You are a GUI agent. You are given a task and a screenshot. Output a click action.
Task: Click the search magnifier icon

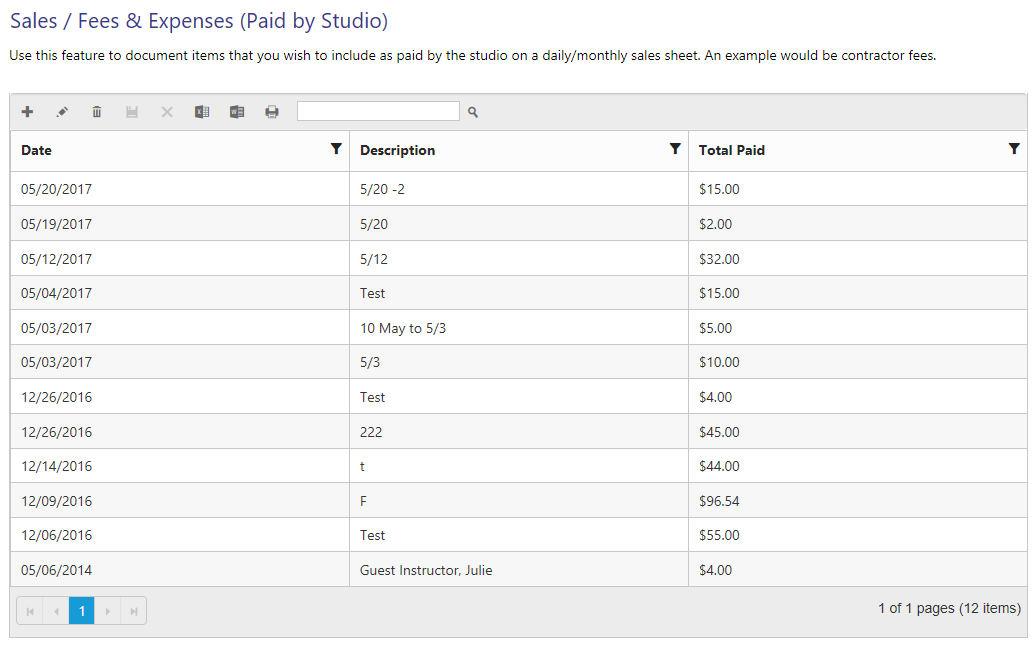(x=473, y=112)
